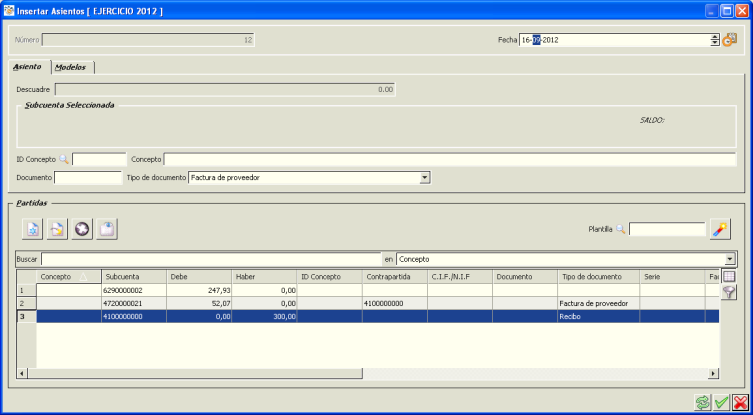Open the Tipo de documento dropdown
The height and width of the screenshot is (415, 753).
coord(424,178)
